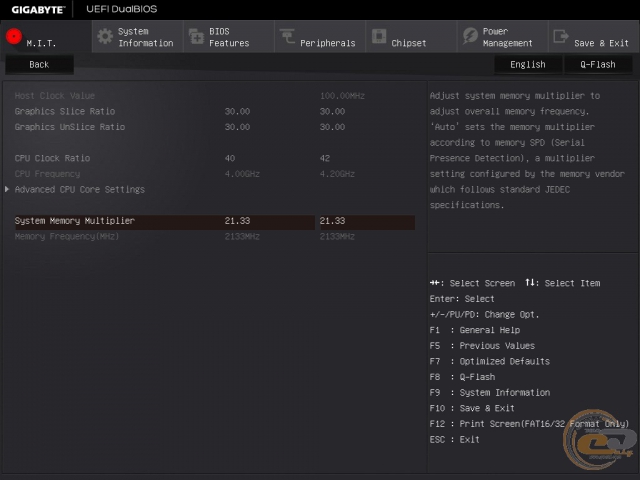Click the 4.00GHz CPU frequency value

click(x=242, y=174)
